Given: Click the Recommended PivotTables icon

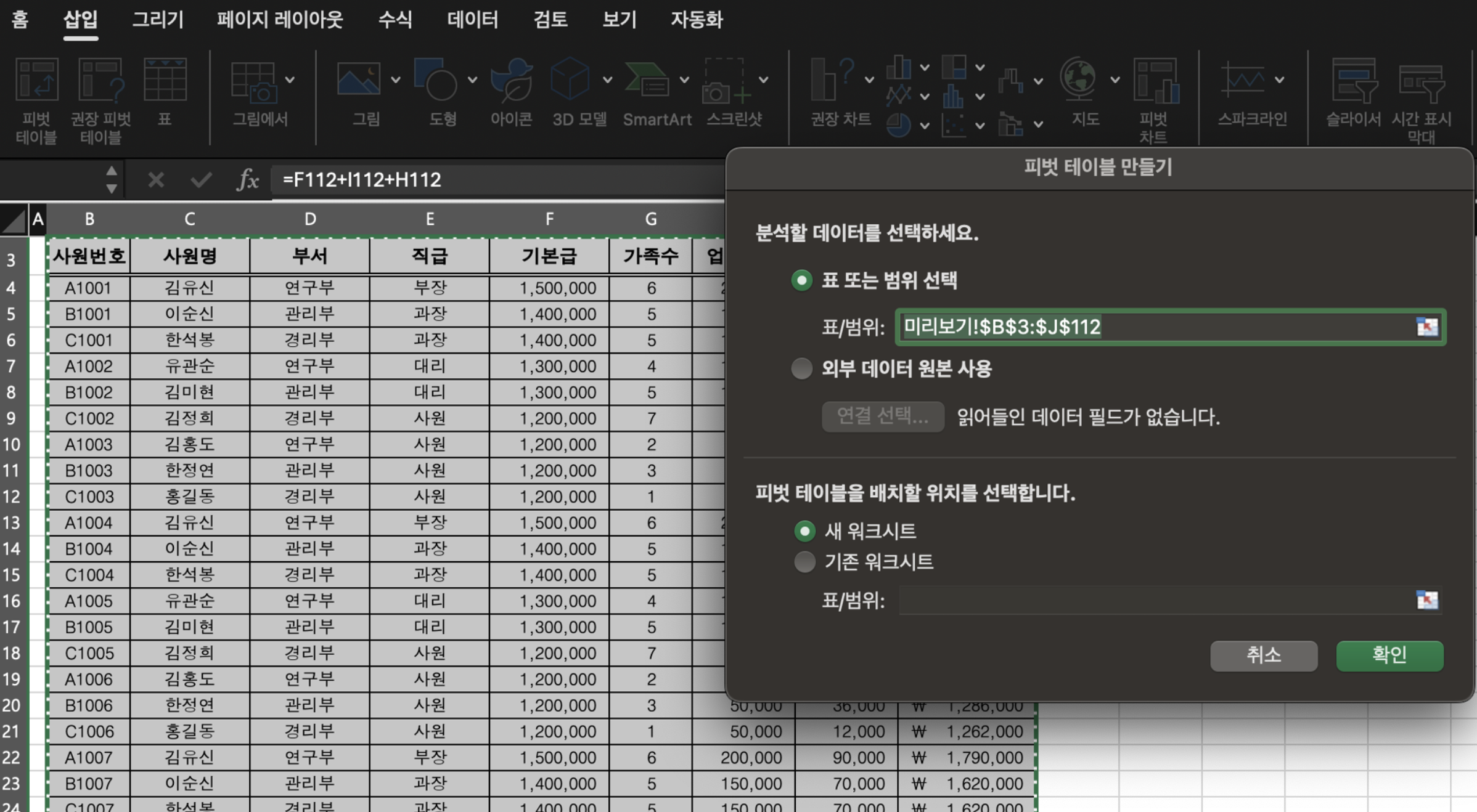Looking at the screenshot, I should point(100,81).
